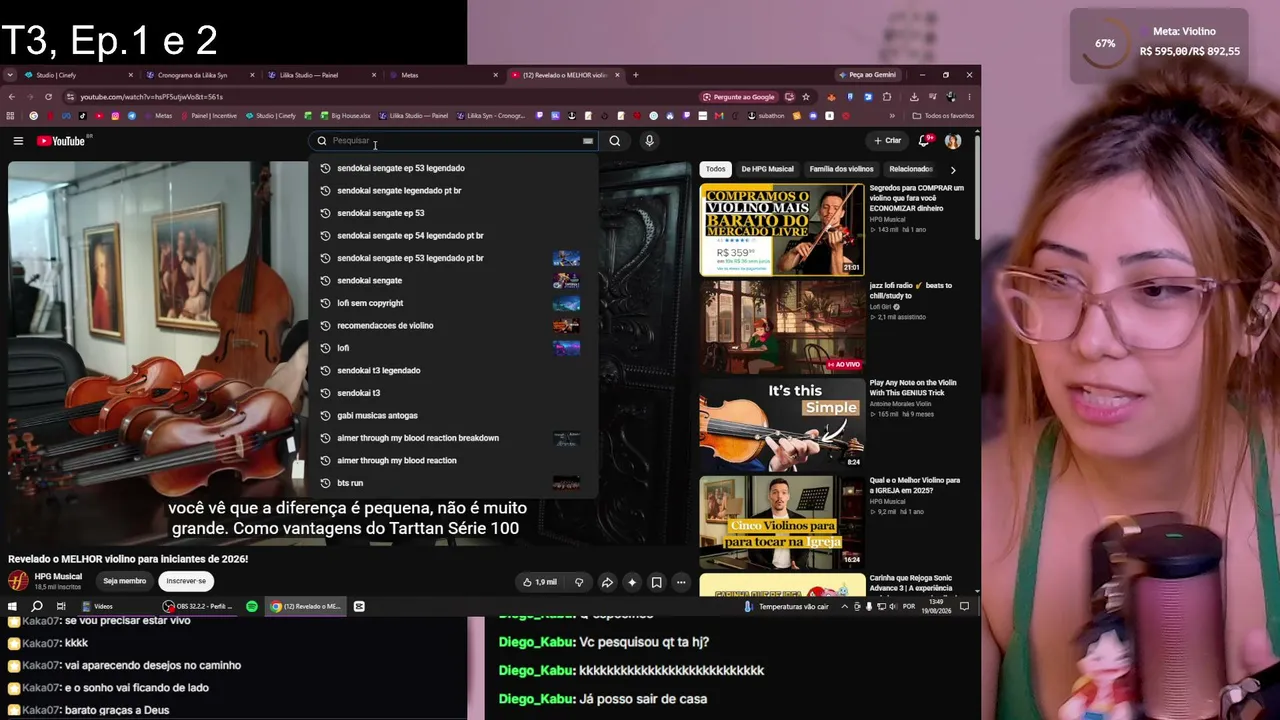The image size is (1280, 720).
Task: Select suggestion 'recomendacoes de violino'
Action: pos(453,326)
